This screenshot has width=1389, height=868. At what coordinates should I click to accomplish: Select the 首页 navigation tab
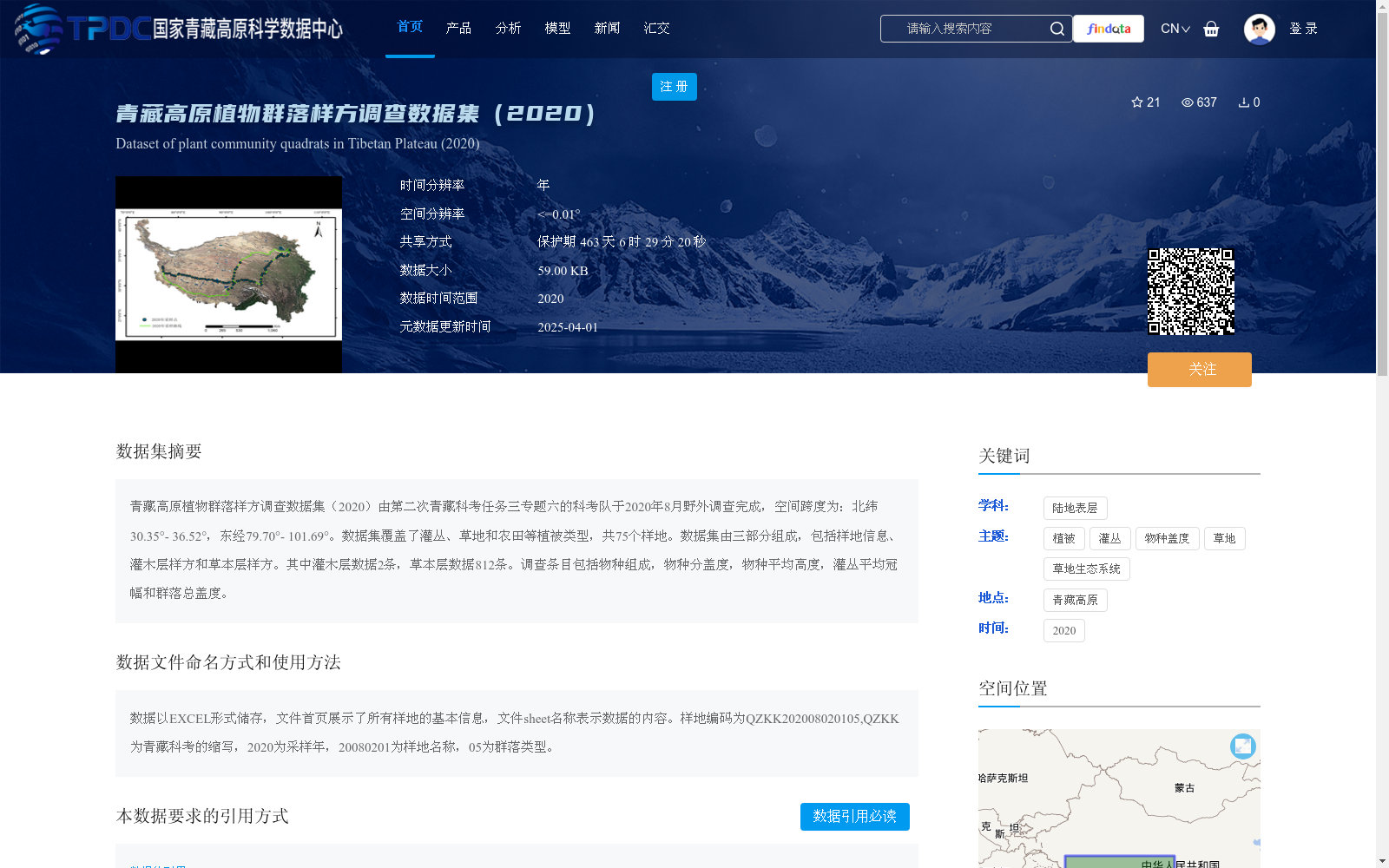[x=410, y=27]
